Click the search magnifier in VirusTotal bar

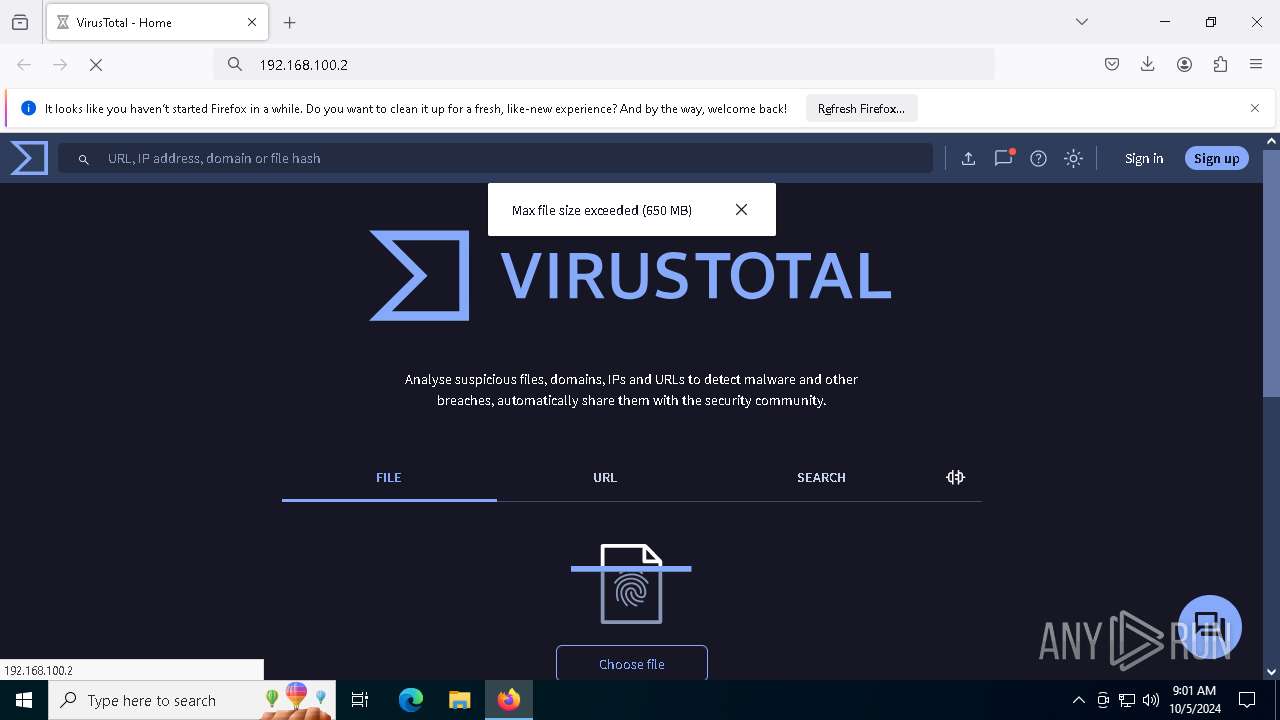(x=84, y=159)
